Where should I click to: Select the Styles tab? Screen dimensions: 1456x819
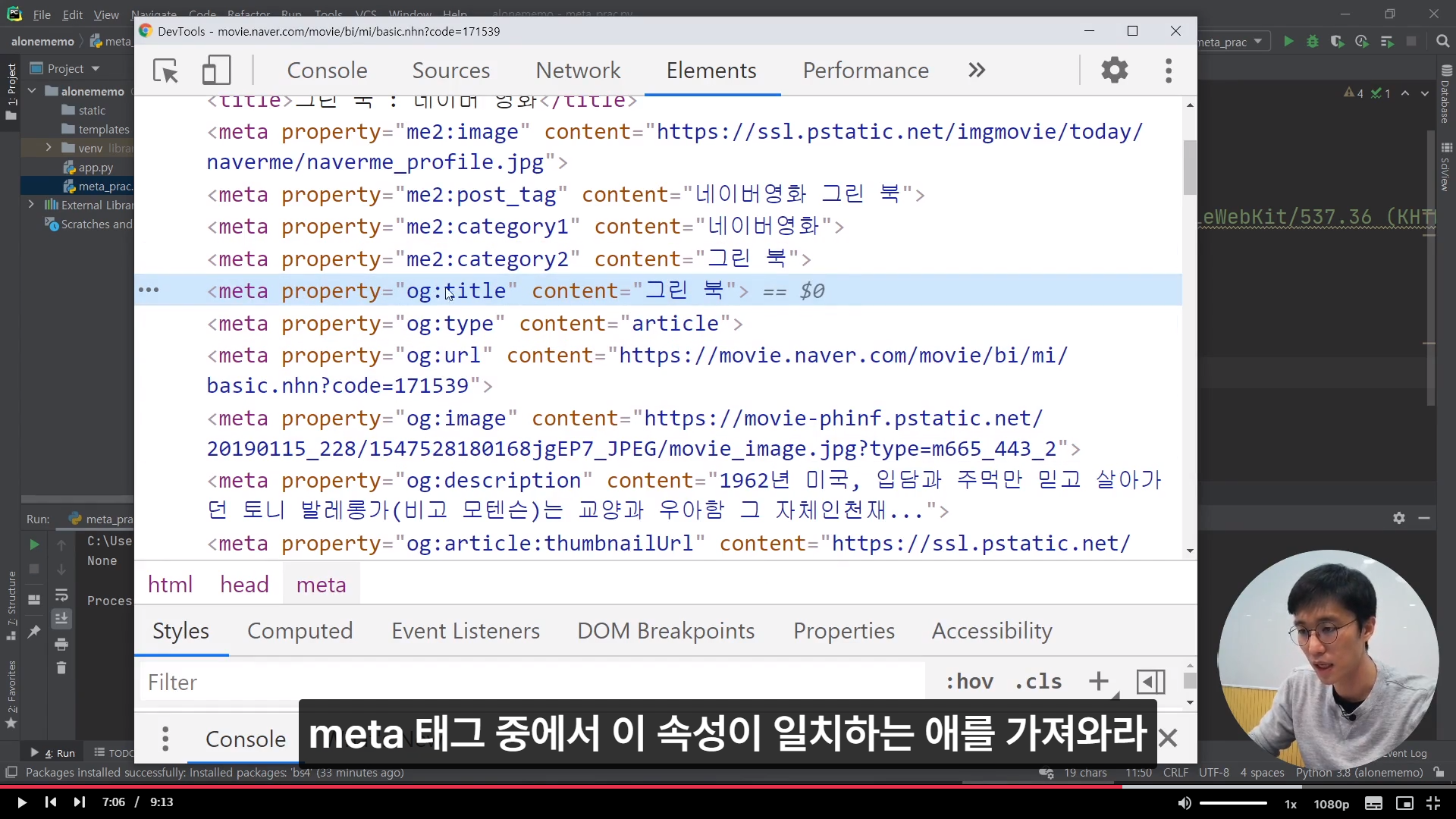click(x=180, y=631)
